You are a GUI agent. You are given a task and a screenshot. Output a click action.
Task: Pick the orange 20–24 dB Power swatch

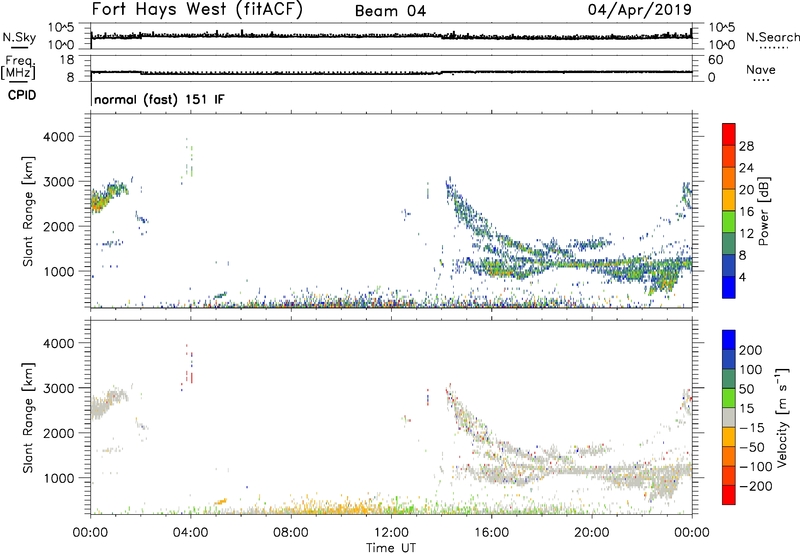point(729,178)
